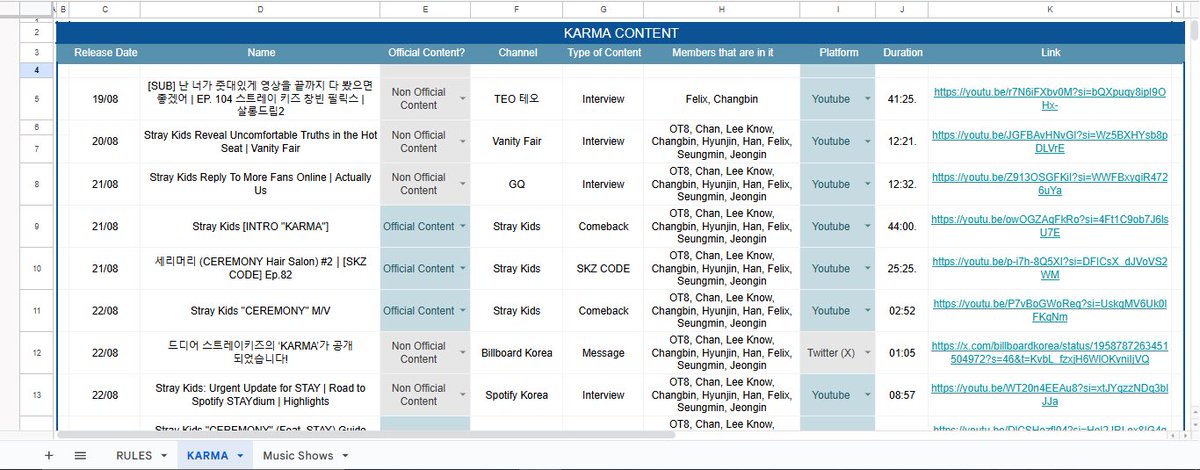Open Official Content dropdown for Spotify Korea row
The image size is (1200, 470).
pos(462,395)
